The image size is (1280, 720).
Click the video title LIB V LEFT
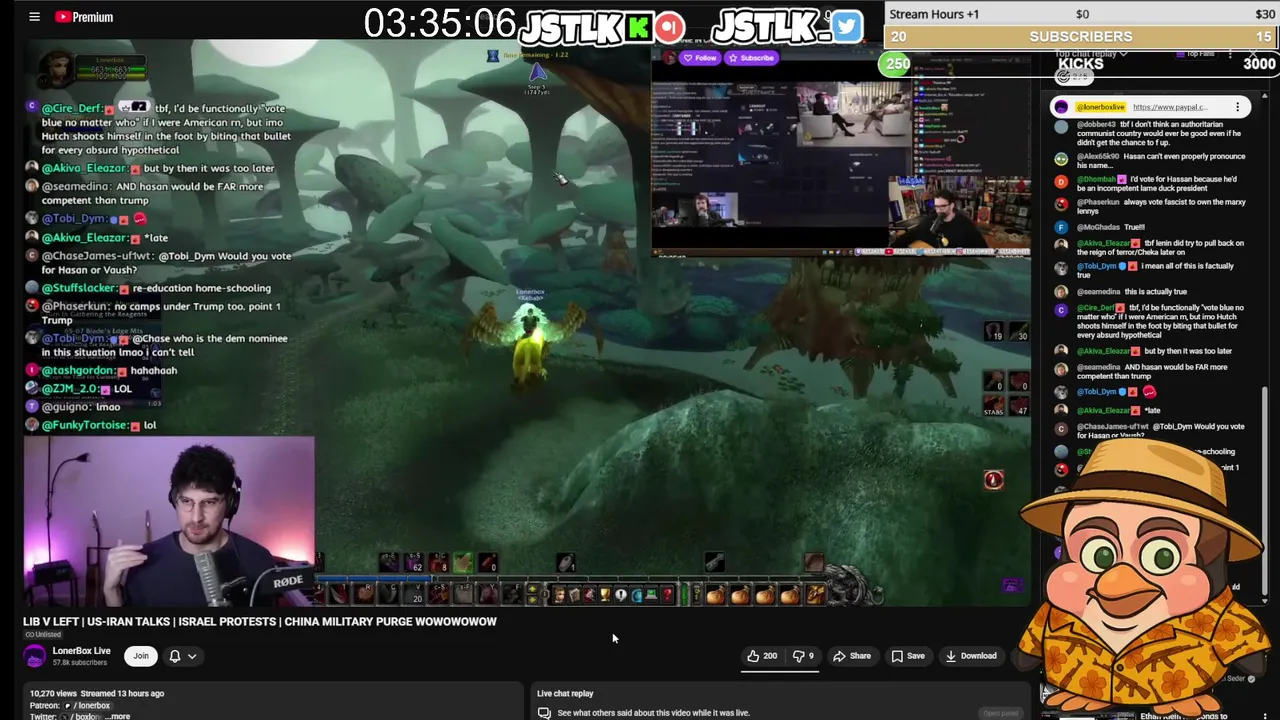point(259,621)
